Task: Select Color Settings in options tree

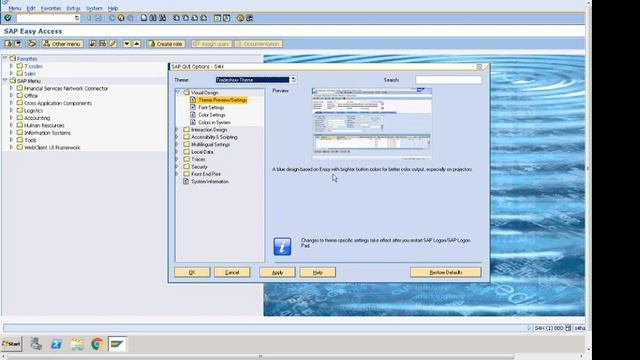Action: point(212,115)
